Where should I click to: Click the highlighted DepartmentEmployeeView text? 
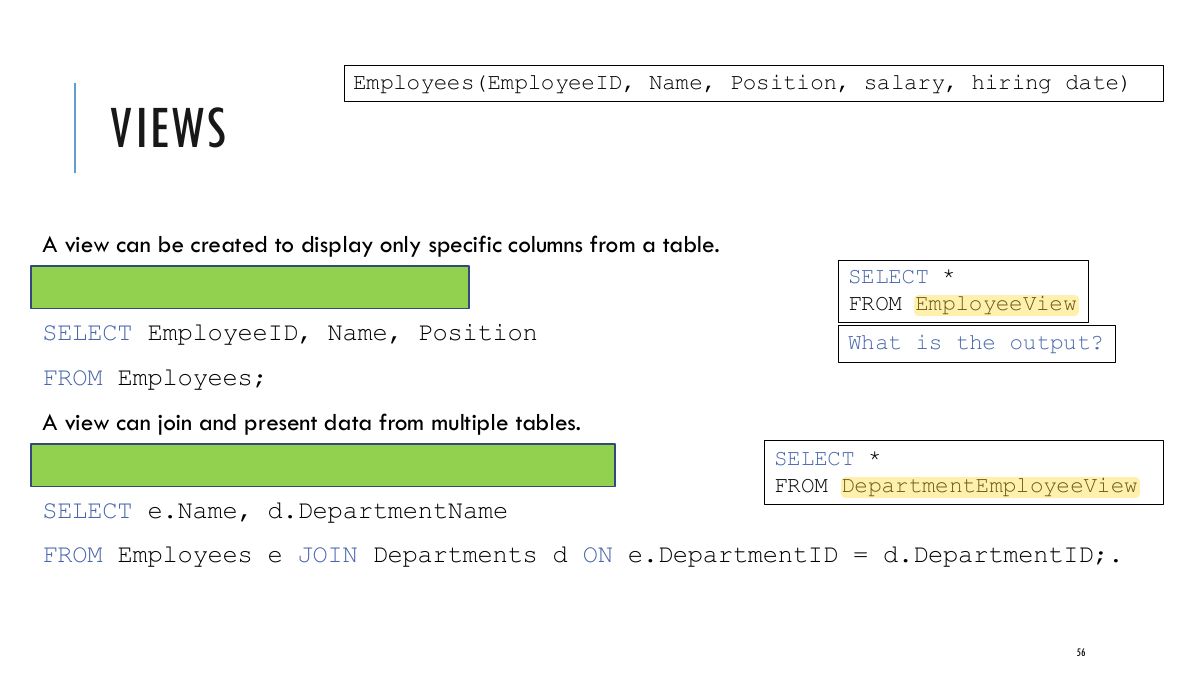tap(990, 486)
